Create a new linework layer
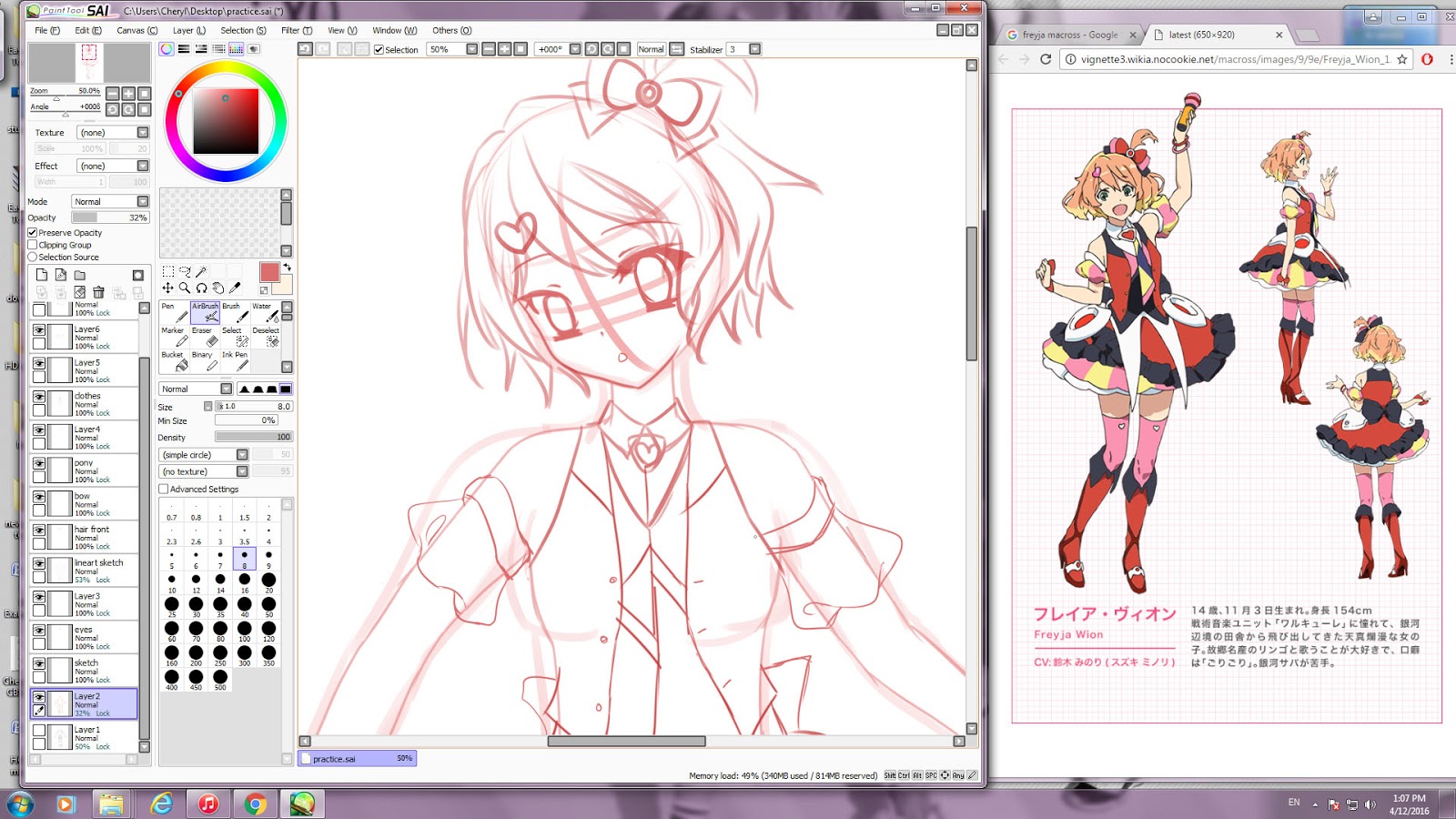Viewport: 1456px width, 819px height. click(x=61, y=275)
